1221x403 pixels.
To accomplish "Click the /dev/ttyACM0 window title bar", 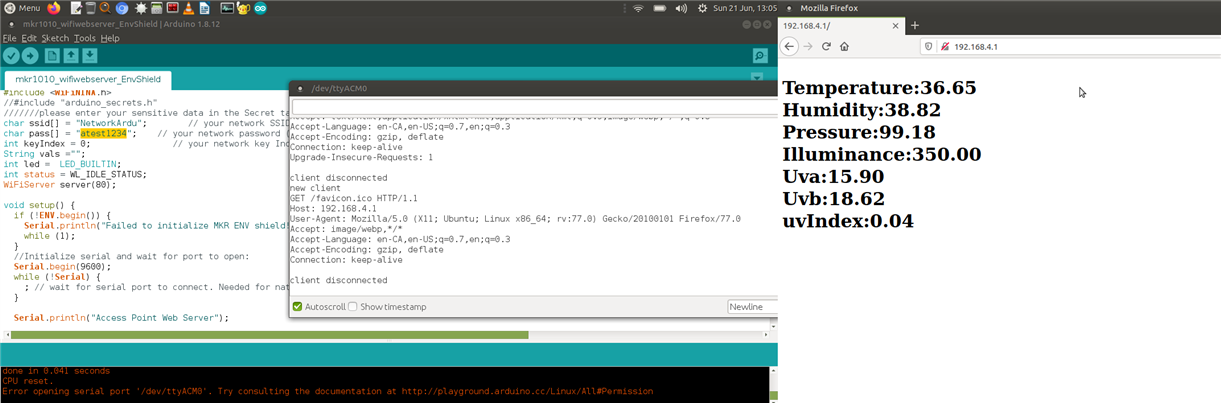I will [x=533, y=88].
